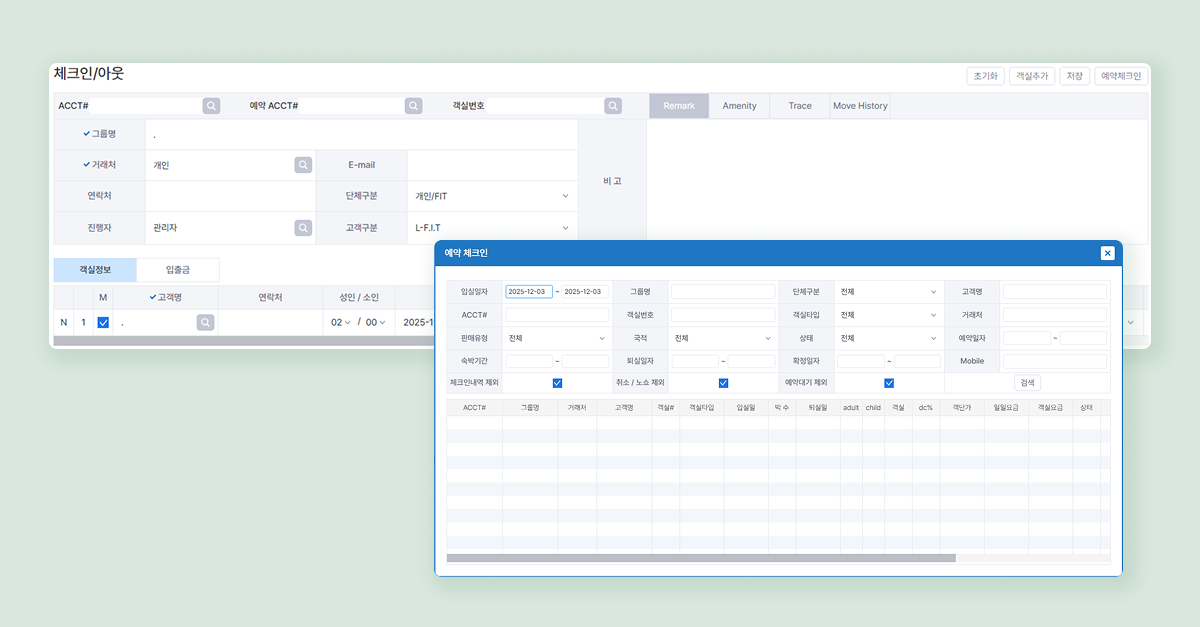Viewport: 1200px width, 627px height.
Task: Click the 입실일자 start date field
Action: [x=529, y=291]
